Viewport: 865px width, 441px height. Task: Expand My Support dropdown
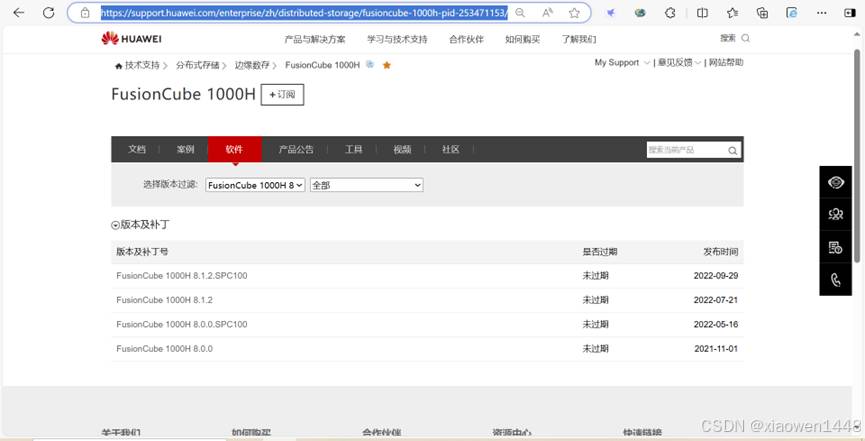tap(622, 63)
